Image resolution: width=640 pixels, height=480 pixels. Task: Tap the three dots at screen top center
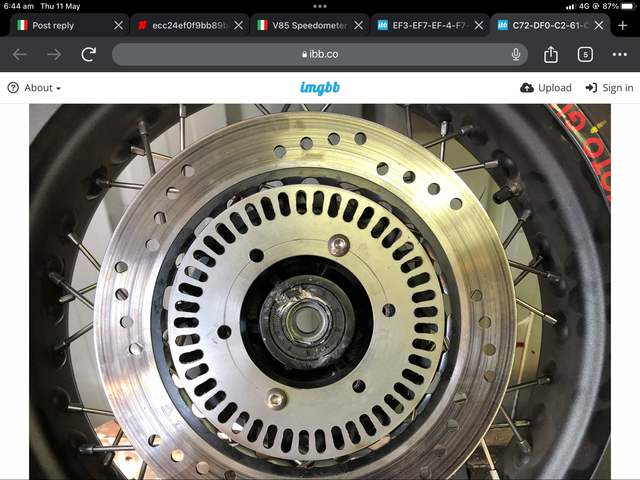coord(320,6)
